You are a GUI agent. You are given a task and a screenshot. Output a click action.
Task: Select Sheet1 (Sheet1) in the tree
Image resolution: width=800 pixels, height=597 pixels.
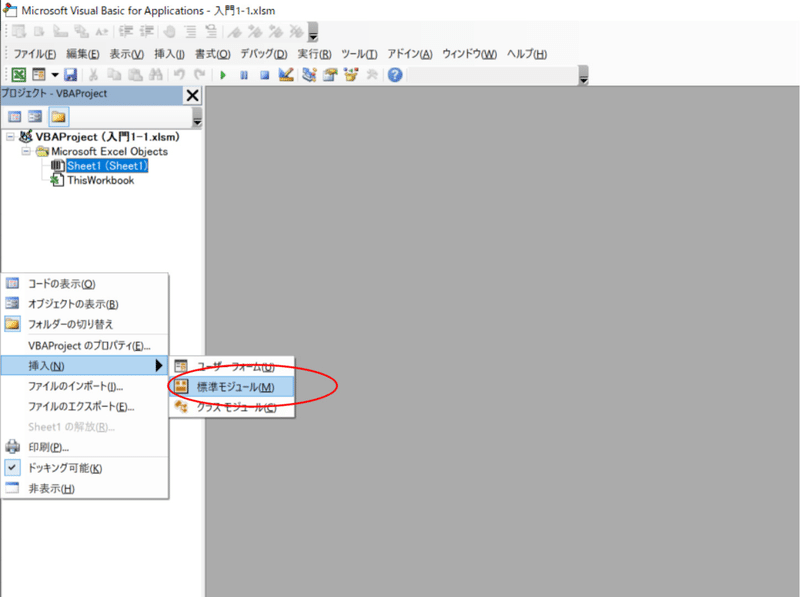107,166
